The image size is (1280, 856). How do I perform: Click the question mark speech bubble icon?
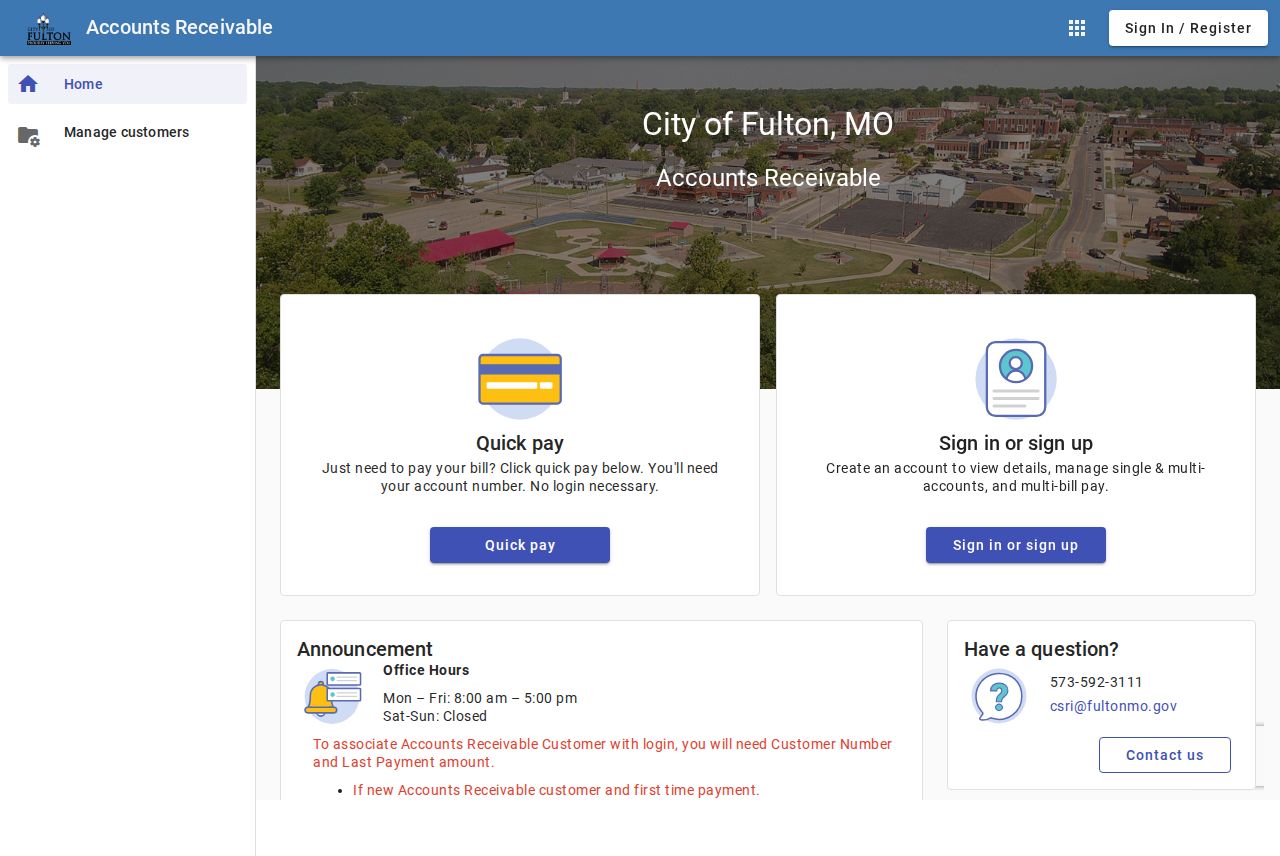click(999, 696)
